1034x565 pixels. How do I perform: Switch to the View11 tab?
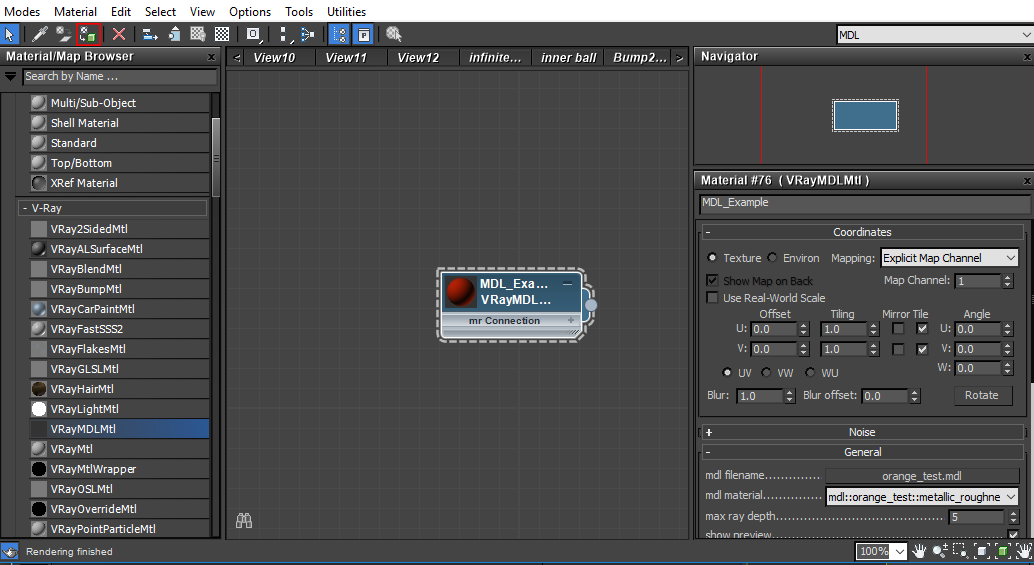pos(346,57)
